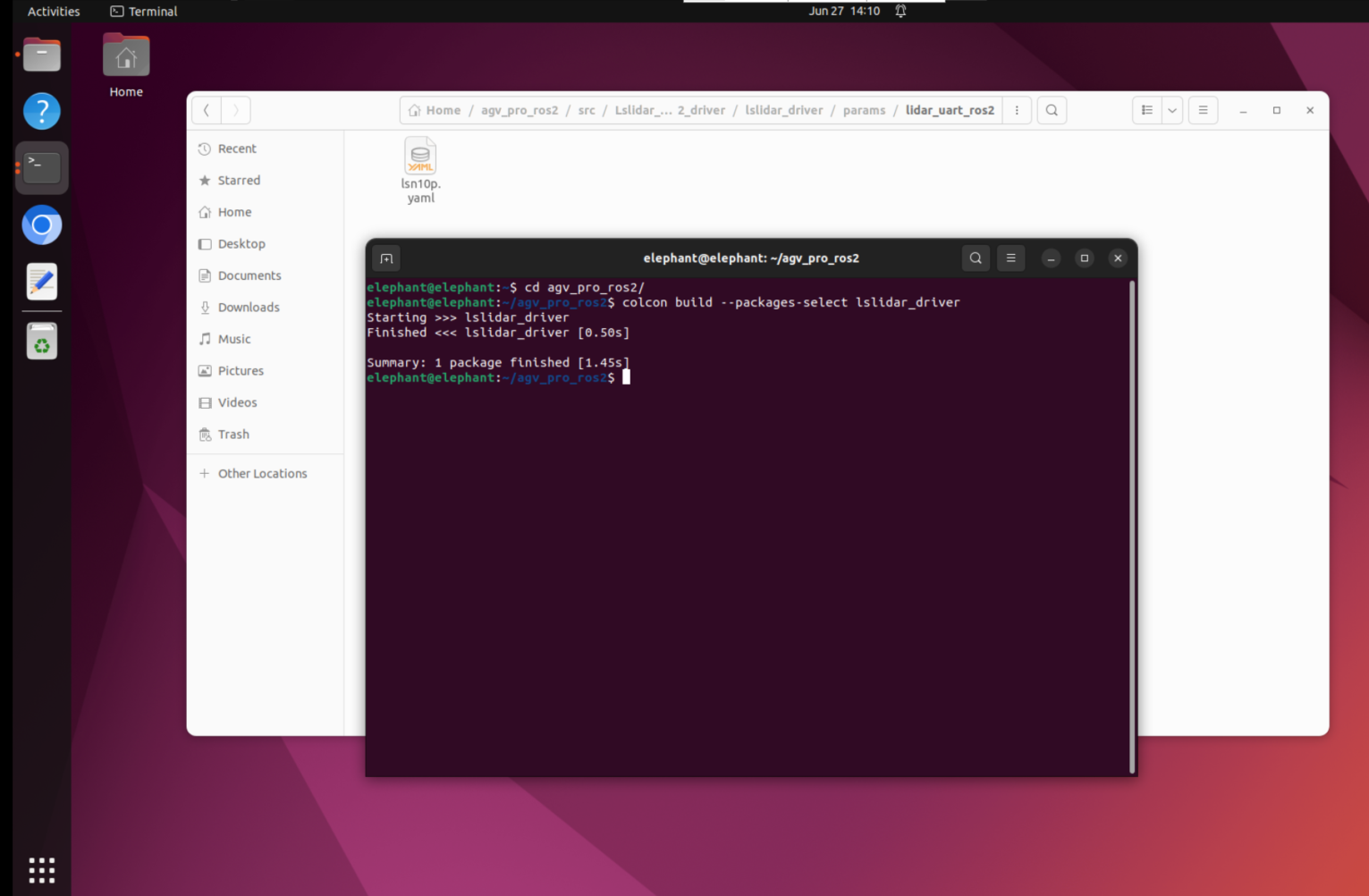Open new tab in terminal window

pos(386,258)
